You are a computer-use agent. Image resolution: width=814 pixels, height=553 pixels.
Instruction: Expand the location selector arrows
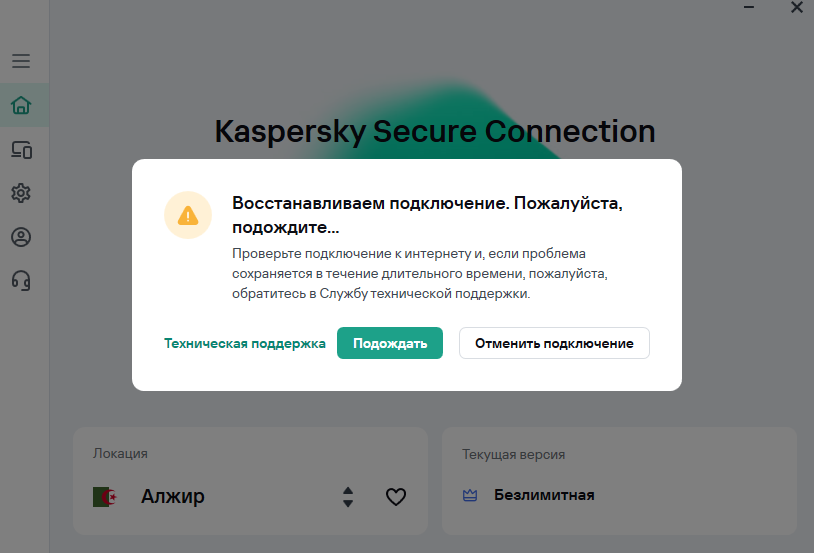point(348,497)
